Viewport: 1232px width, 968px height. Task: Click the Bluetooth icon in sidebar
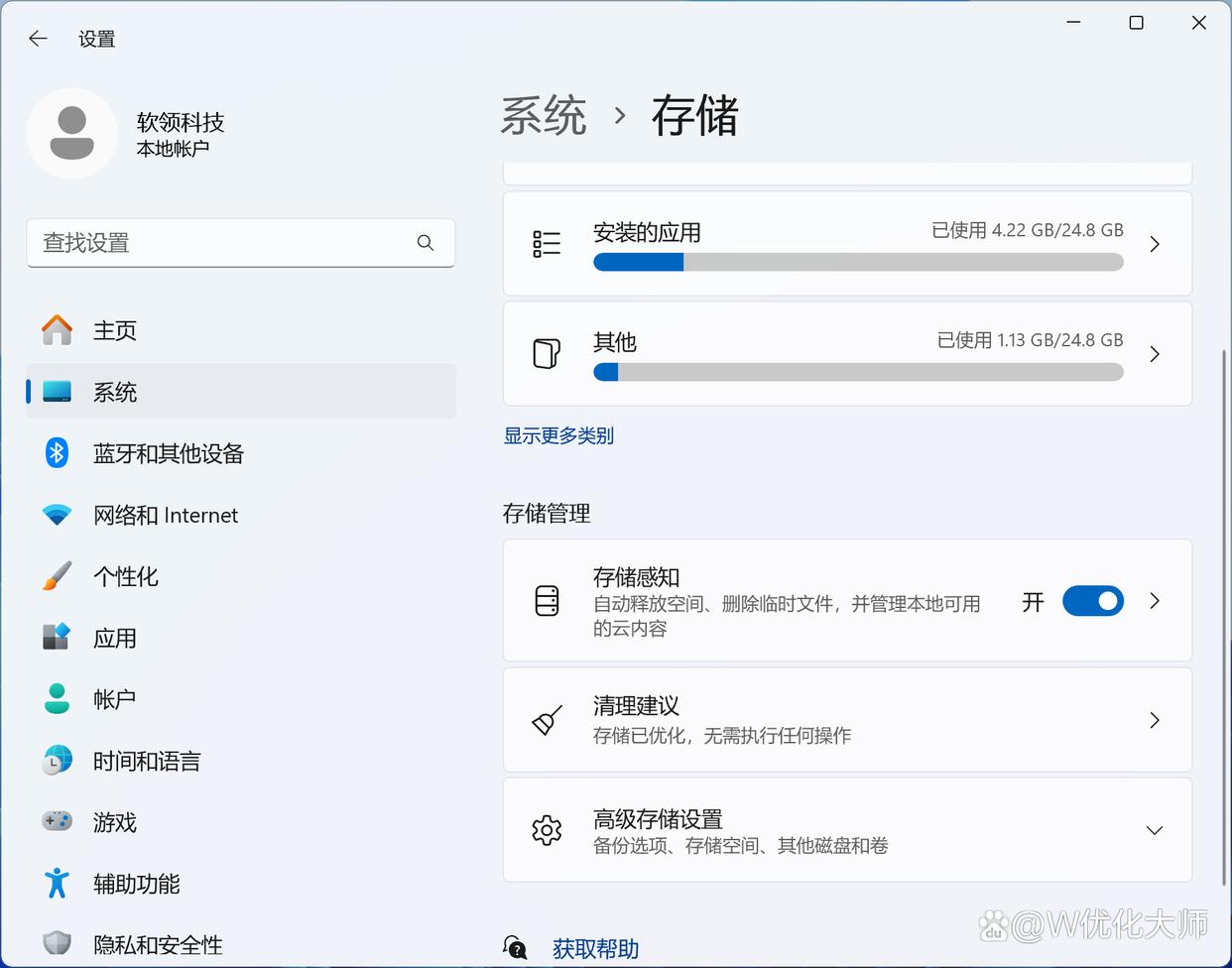click(x=57, y=453)
